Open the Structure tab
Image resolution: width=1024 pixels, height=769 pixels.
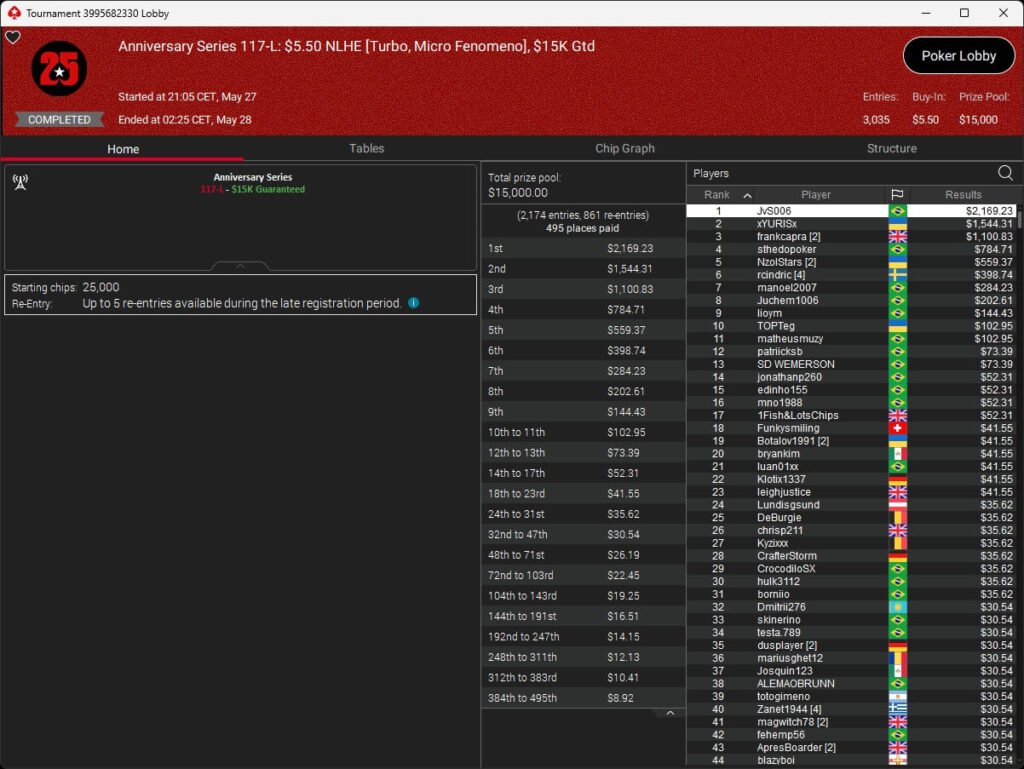[x=891, y=148]
